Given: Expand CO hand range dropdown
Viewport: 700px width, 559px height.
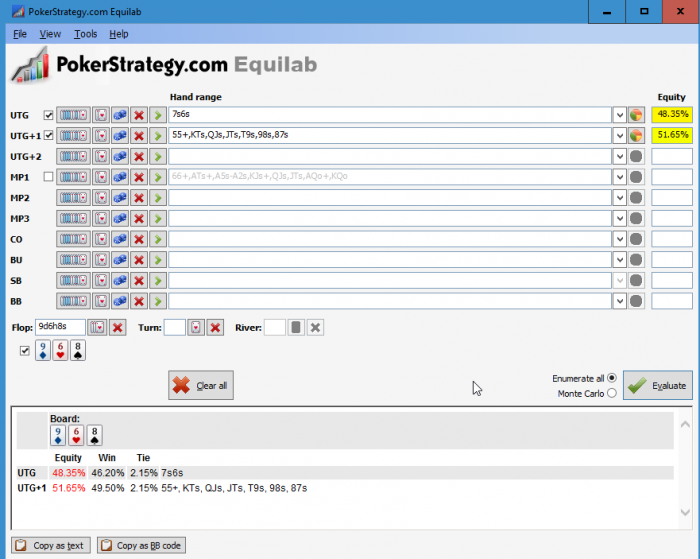Looking at the screenshot, I should click(620, 239).
